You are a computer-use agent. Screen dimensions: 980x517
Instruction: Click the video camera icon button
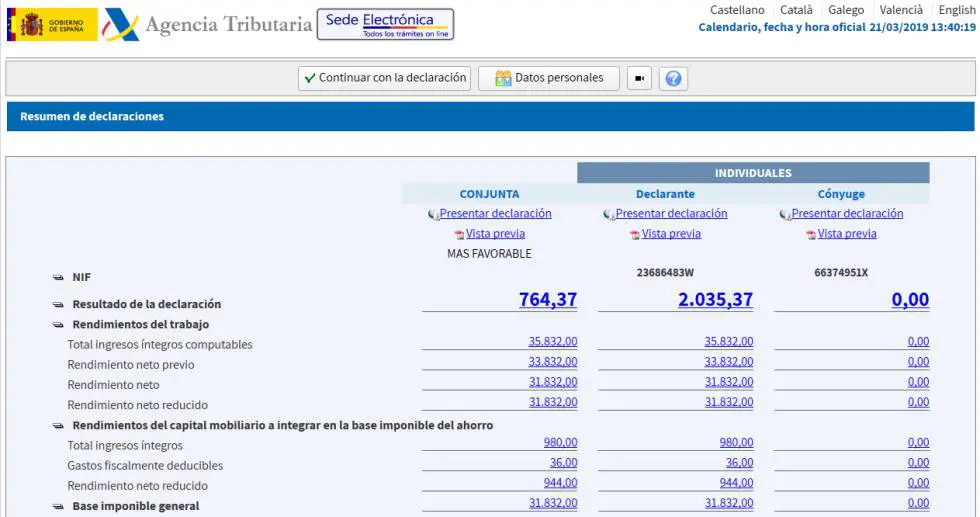[x=639, y=78]
